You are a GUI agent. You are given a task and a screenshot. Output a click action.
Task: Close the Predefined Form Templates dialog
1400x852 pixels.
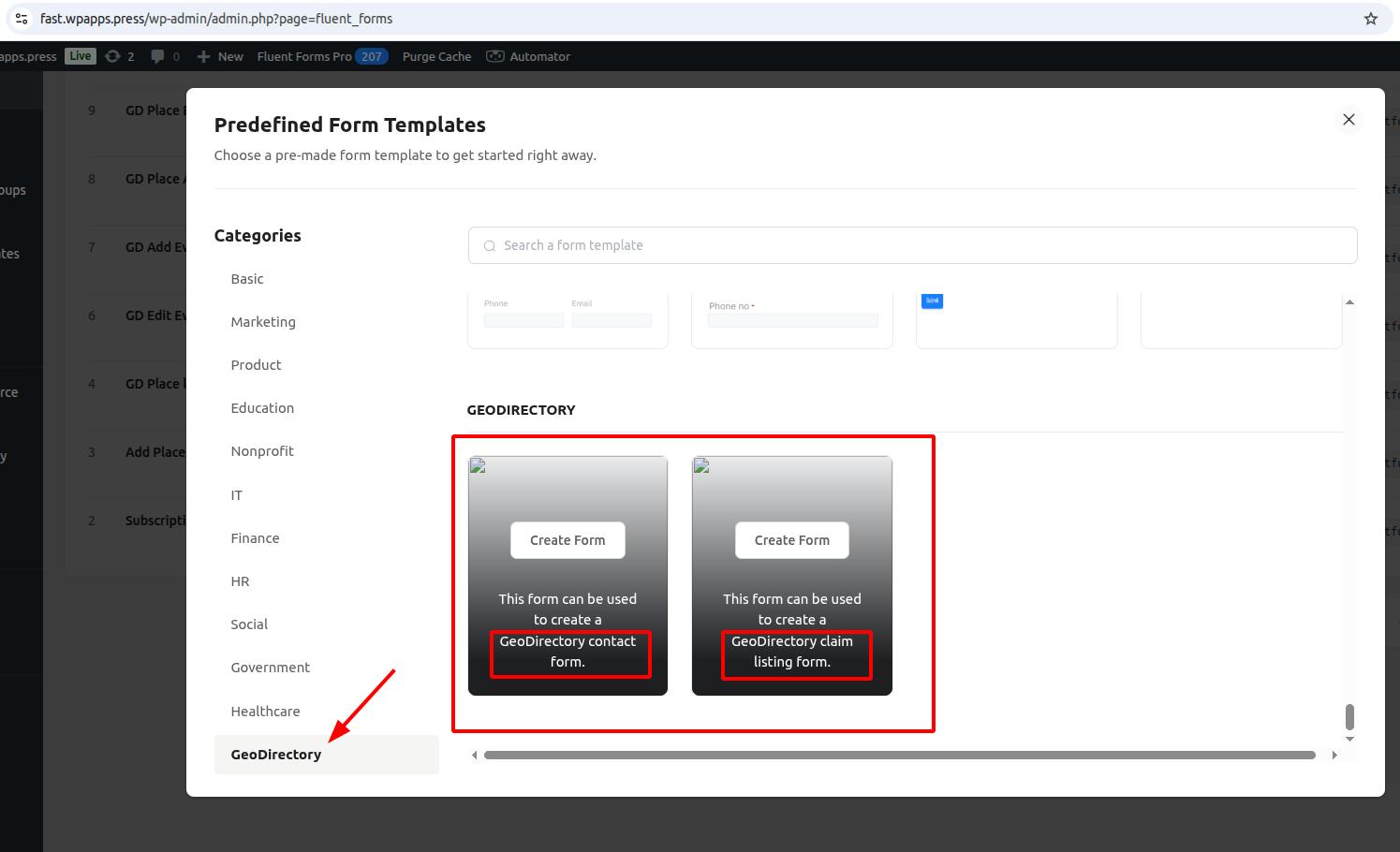[x=1348, y=120]
